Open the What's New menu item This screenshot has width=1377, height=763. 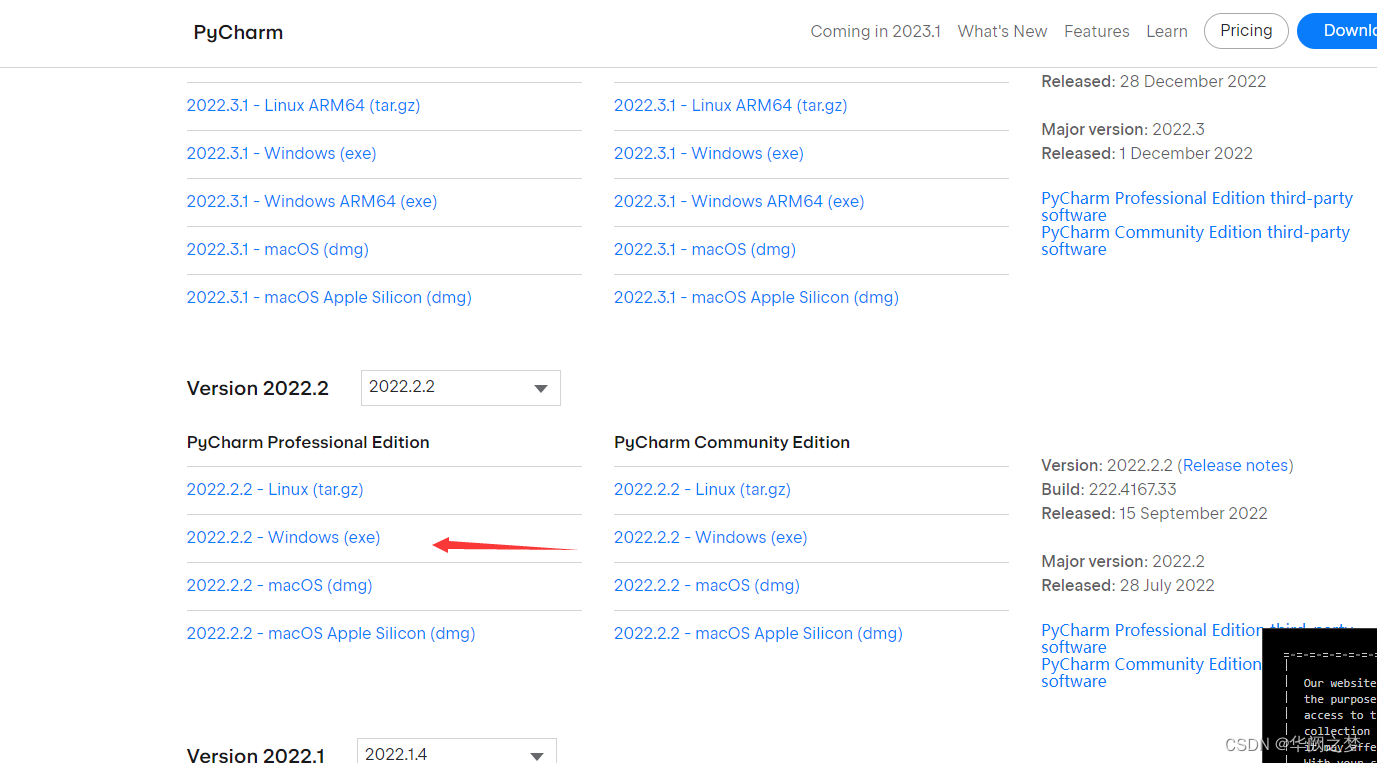[x=1002, y=31]
